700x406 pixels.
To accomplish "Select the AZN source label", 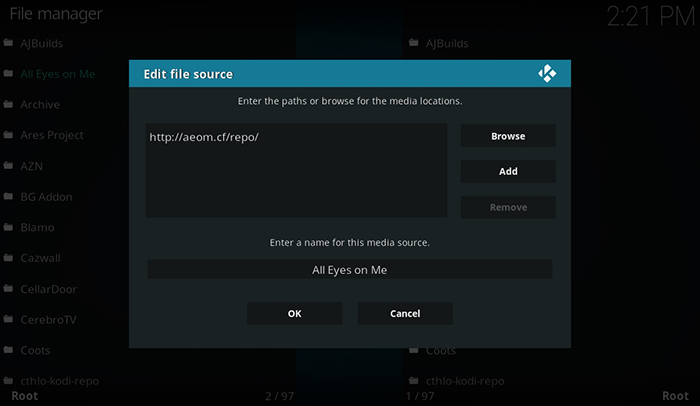I will [x=31, y=166].
